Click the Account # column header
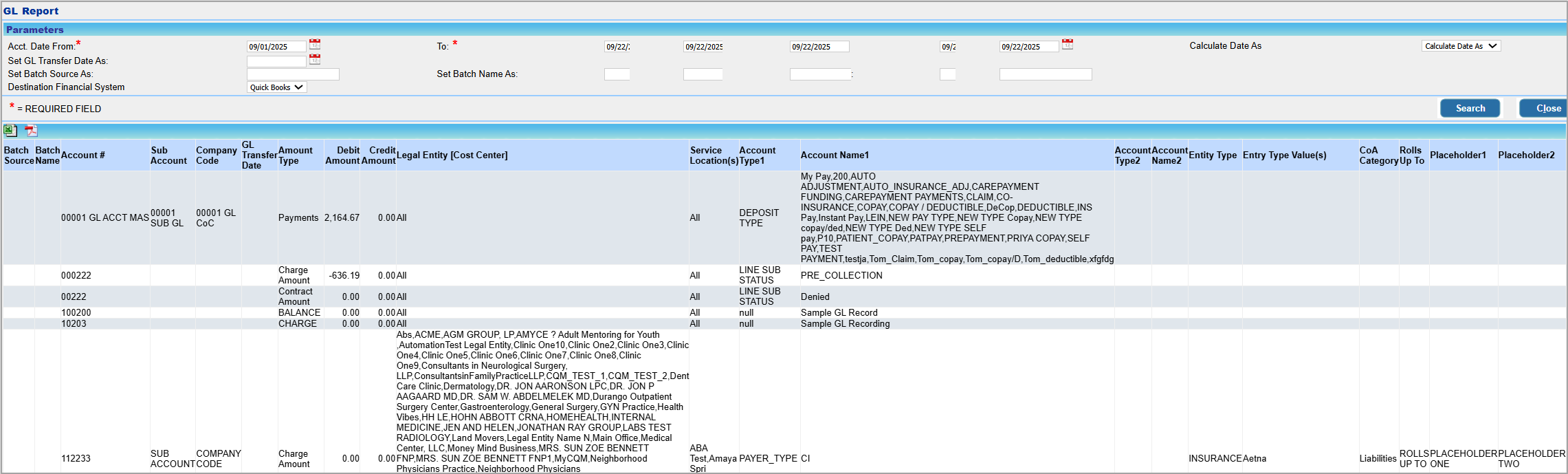 pos(83,155)
